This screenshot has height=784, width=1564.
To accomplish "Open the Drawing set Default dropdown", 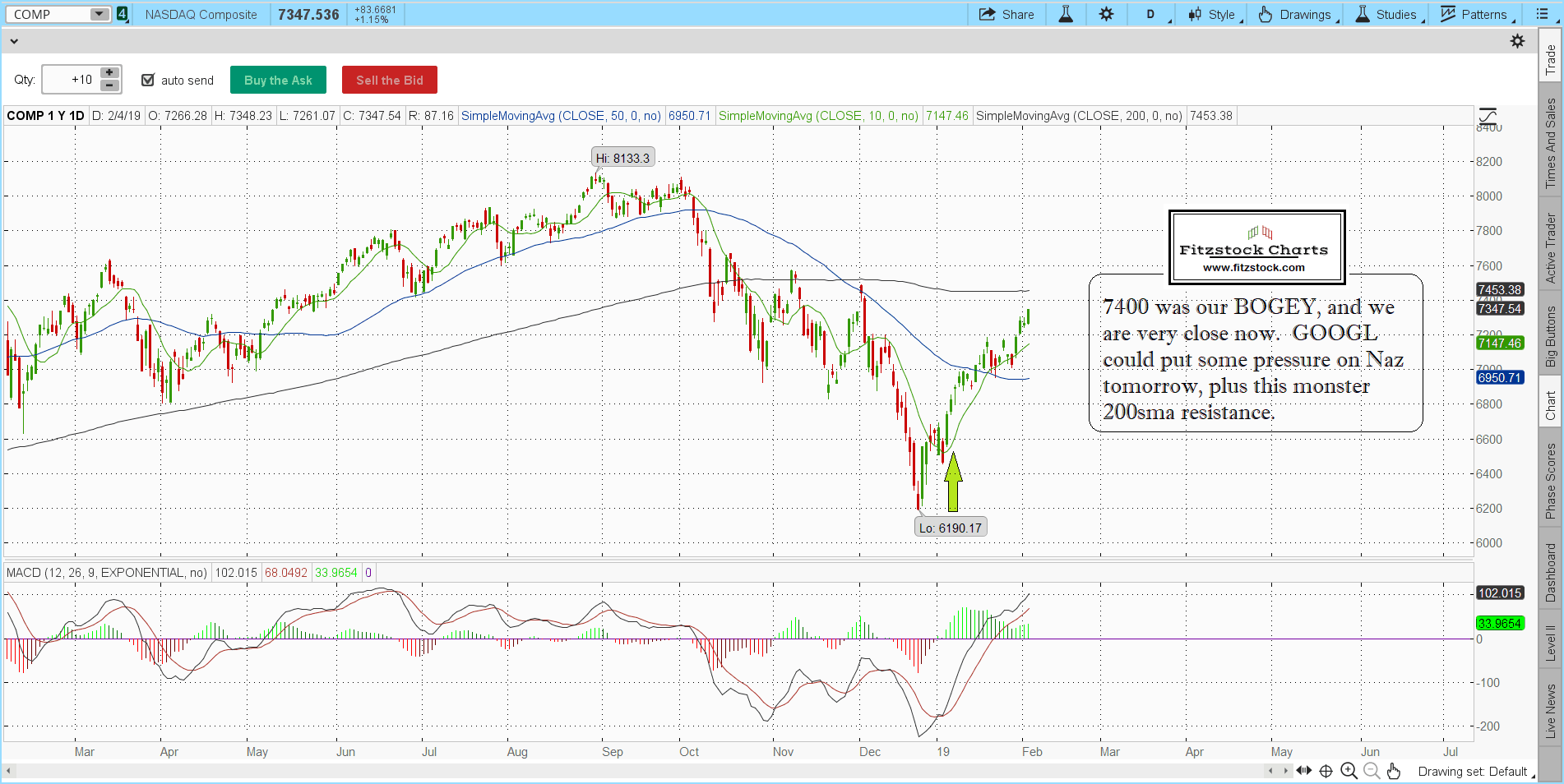I will 1475,772.
